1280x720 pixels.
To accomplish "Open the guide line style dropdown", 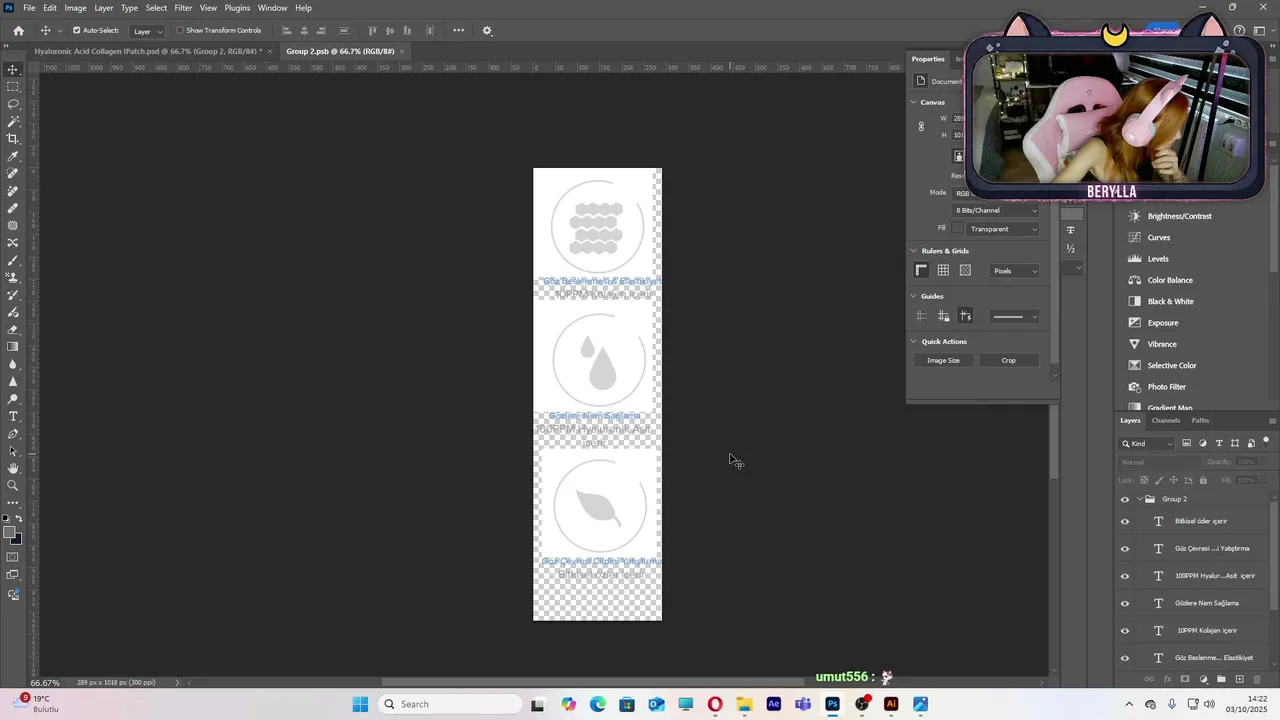I will [x=1014, y=317].
